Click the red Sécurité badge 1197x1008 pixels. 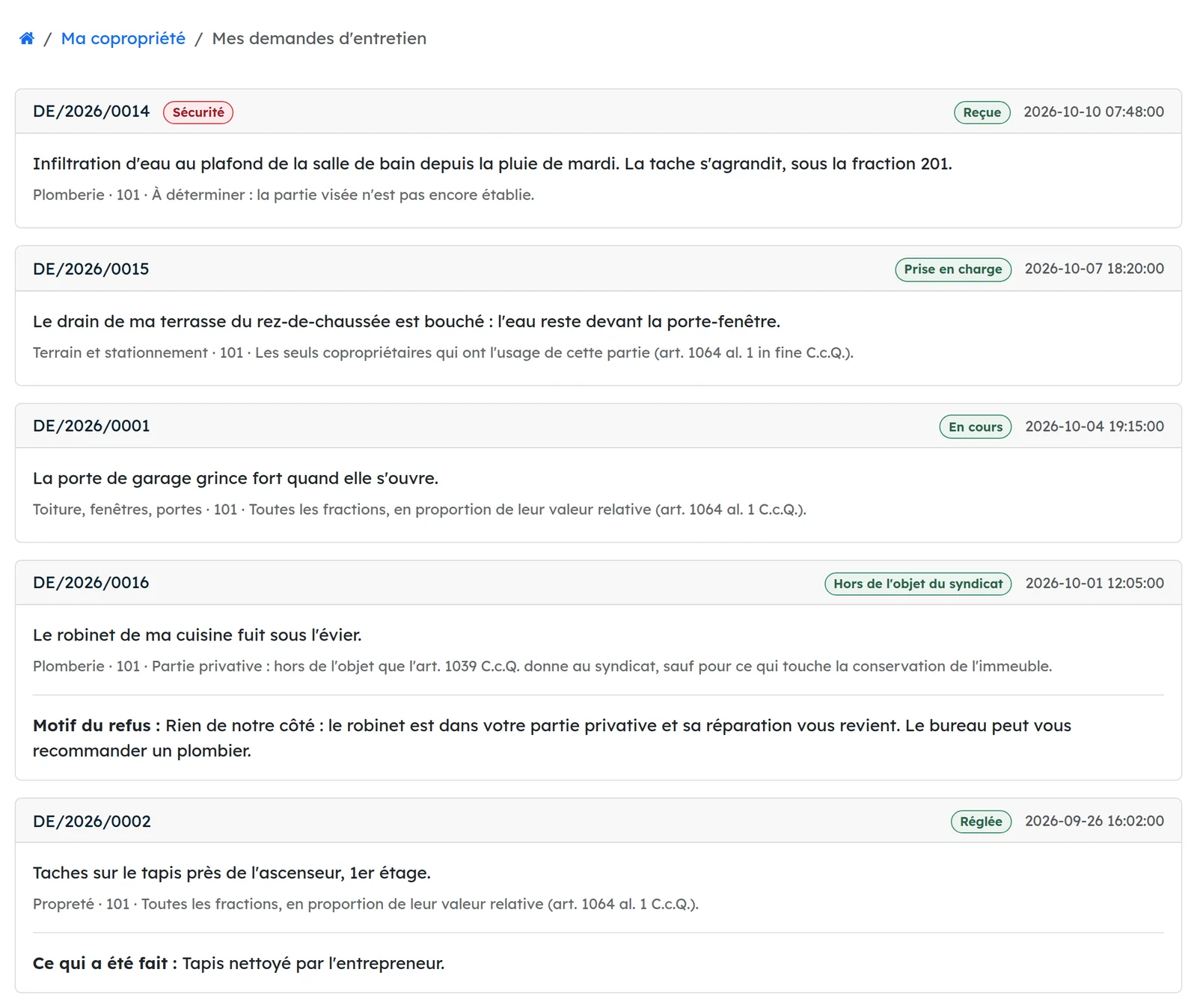198,112
